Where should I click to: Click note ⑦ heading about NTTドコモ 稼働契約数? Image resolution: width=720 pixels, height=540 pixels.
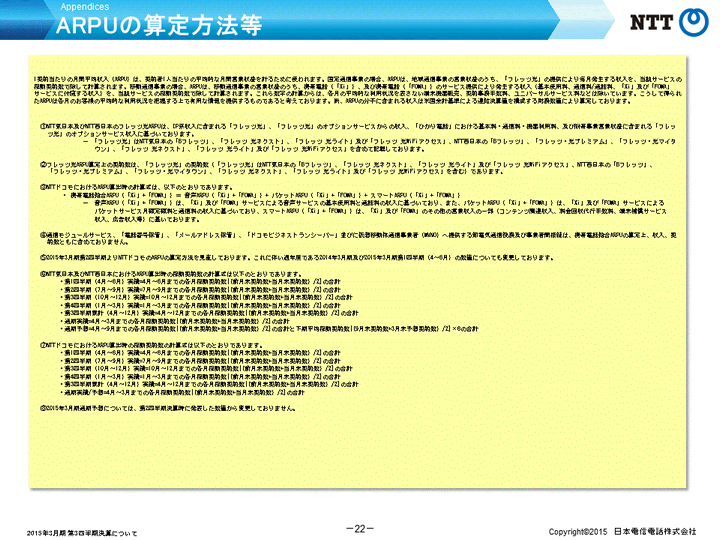pyautogui.click(x=152, y=345)
